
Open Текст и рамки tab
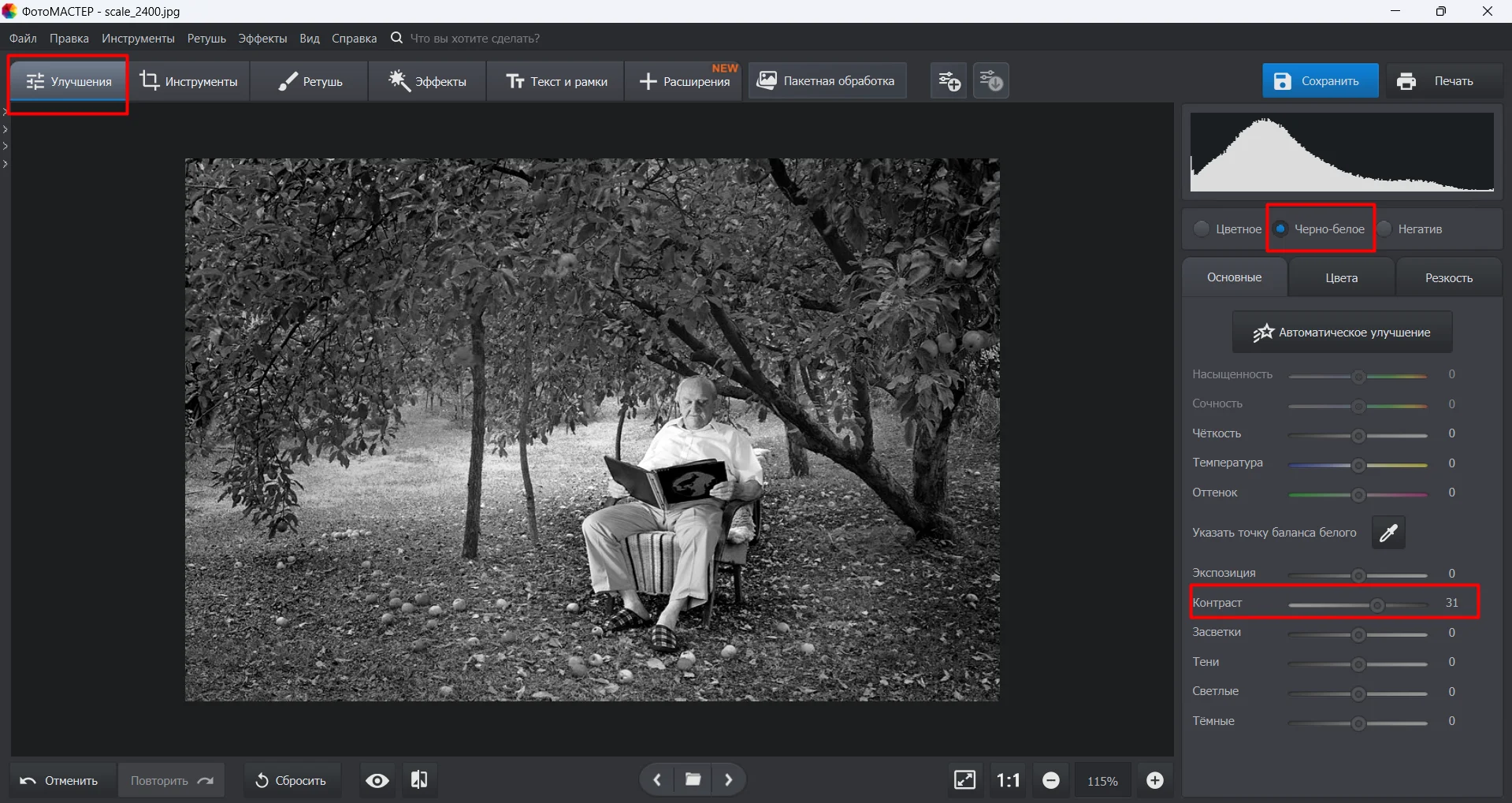tap(556, 82)
